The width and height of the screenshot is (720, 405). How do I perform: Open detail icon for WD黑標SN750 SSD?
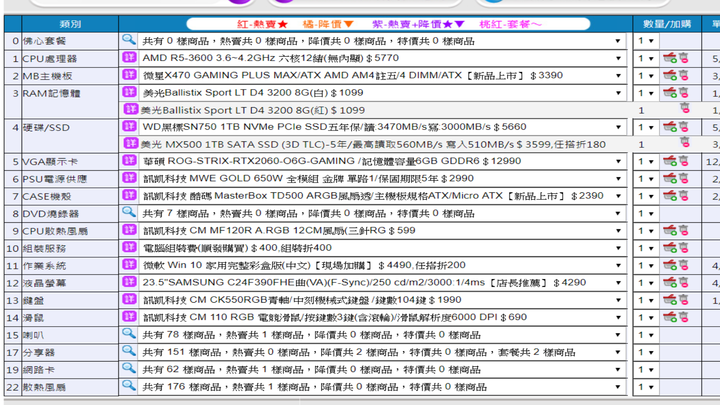click(129, 126)
